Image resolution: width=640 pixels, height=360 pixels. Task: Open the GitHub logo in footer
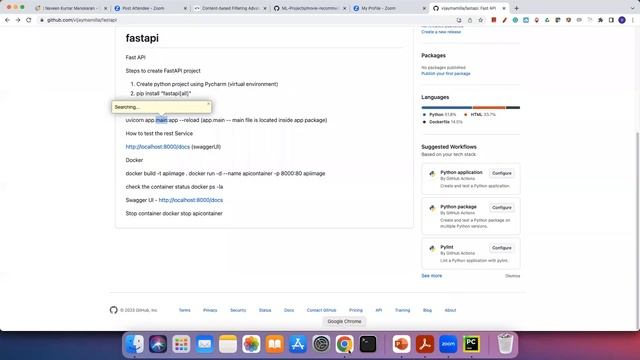pos(113,310)
